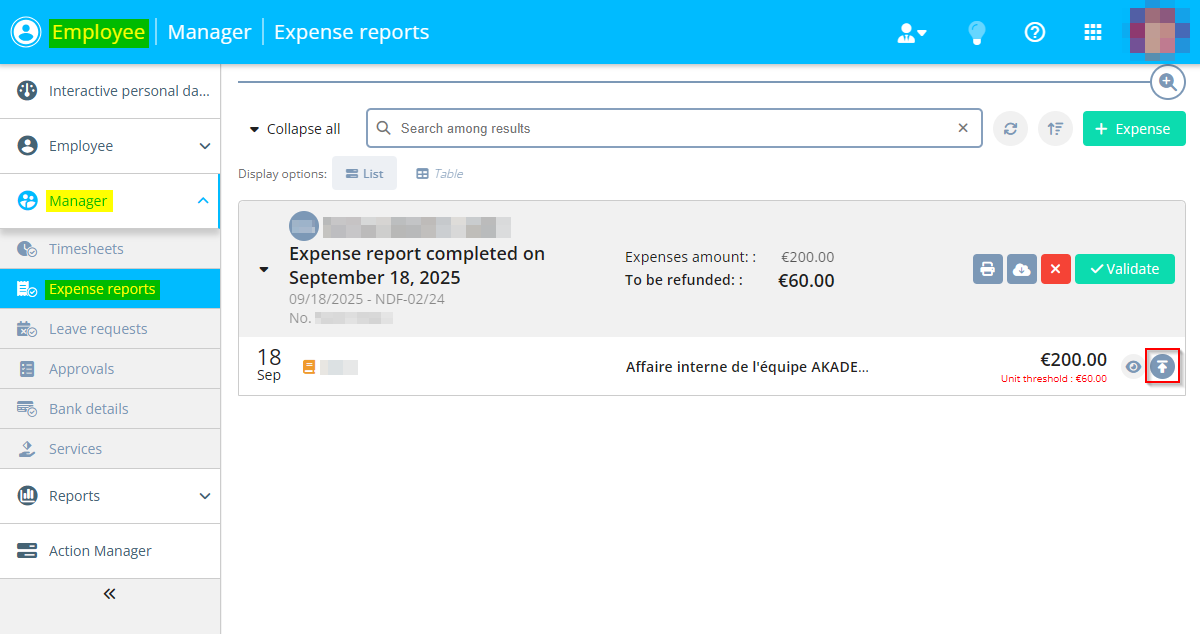Open the help question mark icon
1200x634 pixels.
click(1035, 33)
